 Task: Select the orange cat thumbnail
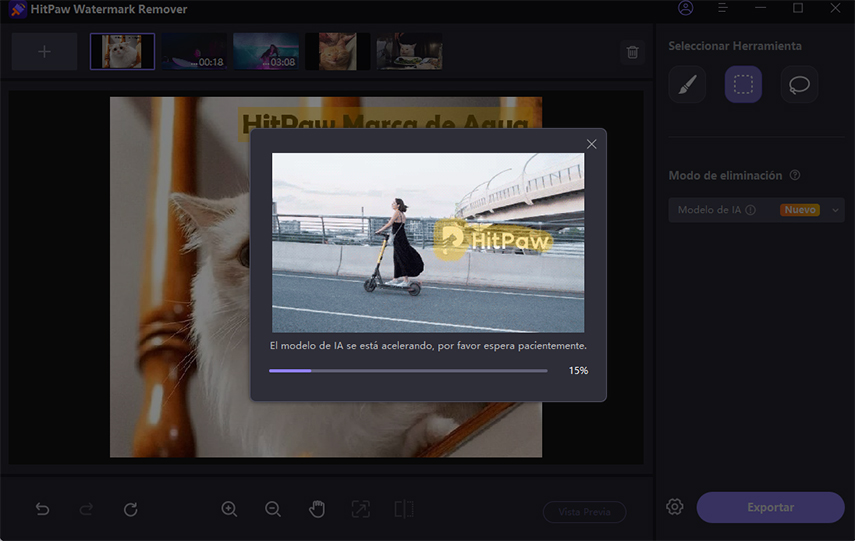tap(338, 52)
